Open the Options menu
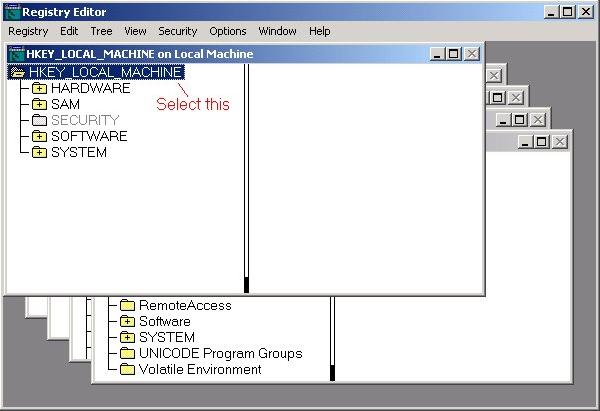600x411 pixels. pyautogui.click(x=227, y=31)
